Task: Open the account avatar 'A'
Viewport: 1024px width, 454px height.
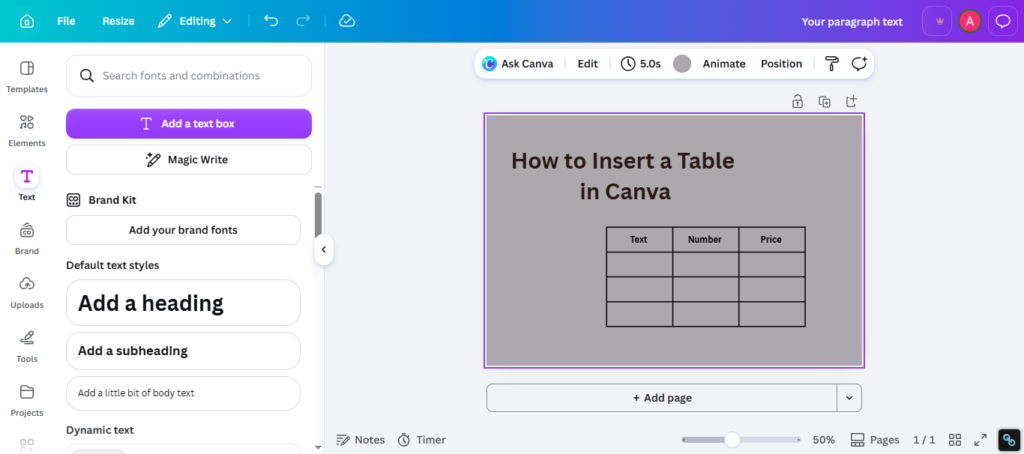Action: click(970, 22)
